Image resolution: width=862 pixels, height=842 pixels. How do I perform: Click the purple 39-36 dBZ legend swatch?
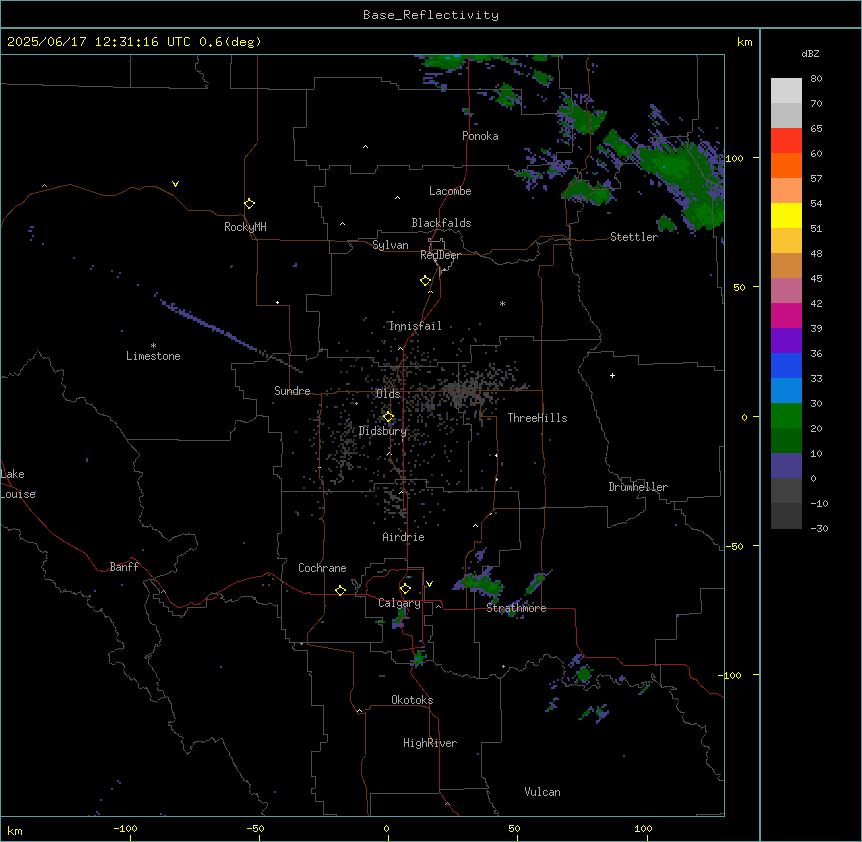[786, 341]
